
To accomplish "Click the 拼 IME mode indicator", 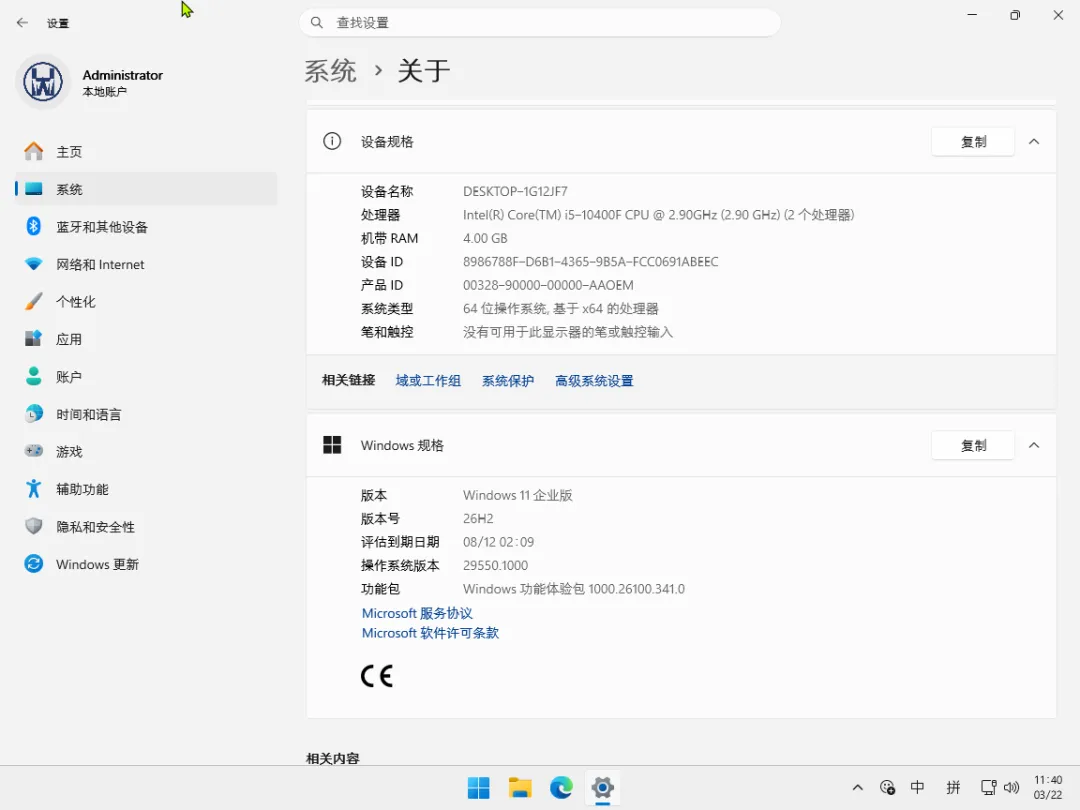I will tap(953, 787).
